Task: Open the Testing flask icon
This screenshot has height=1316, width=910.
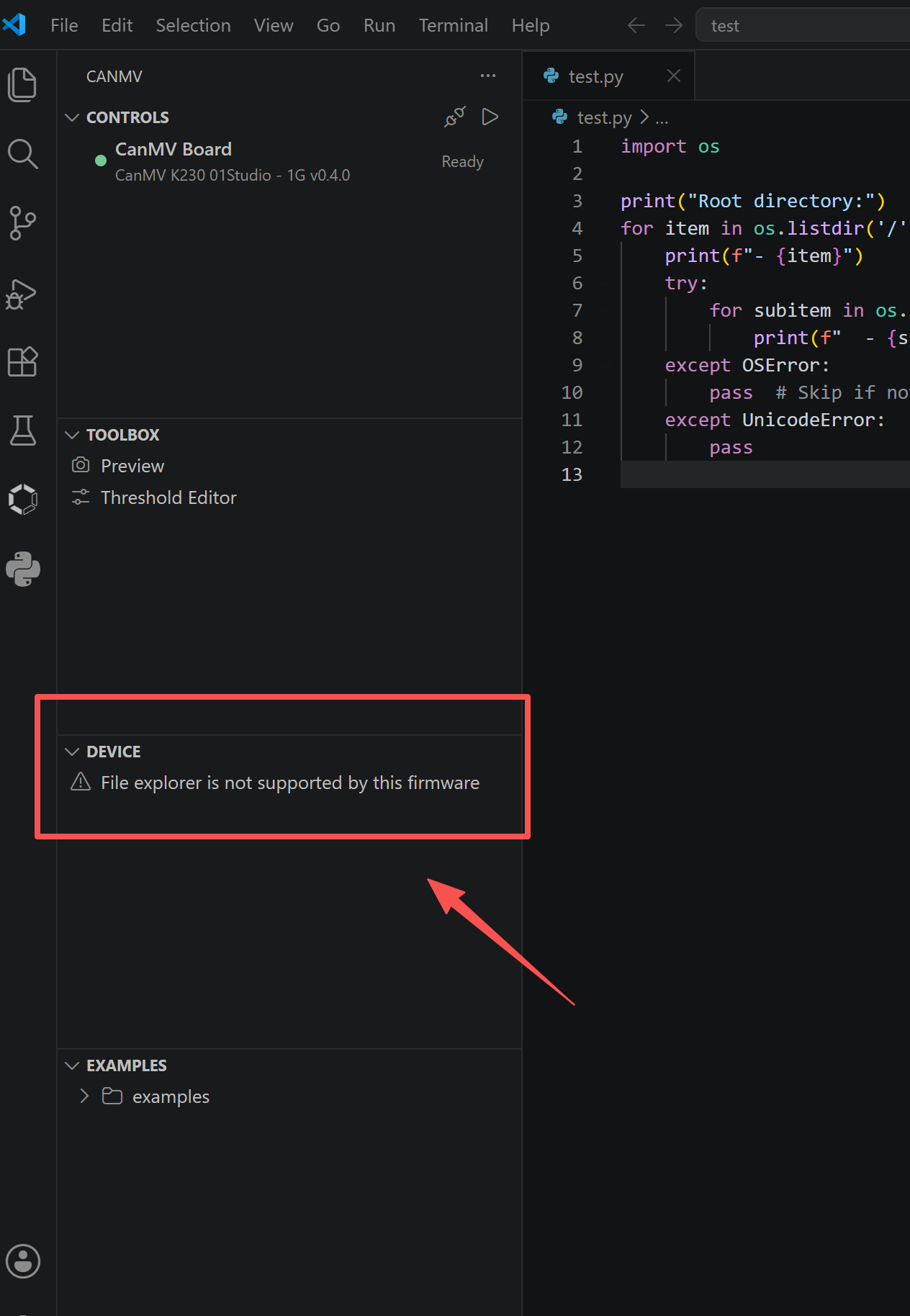Action: (x=22, y=430)
